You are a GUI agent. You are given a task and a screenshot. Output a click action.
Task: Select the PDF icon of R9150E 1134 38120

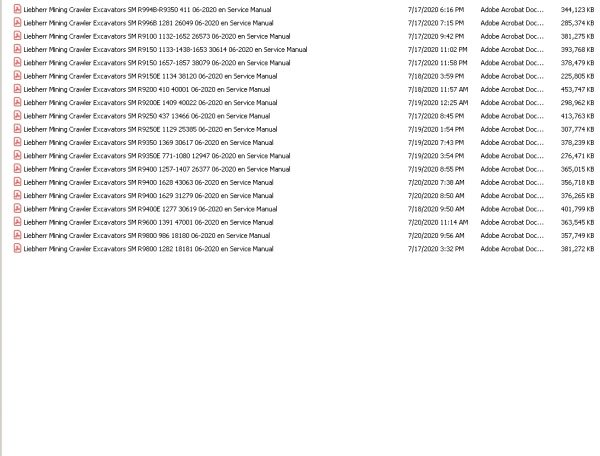tap(17, 76)
